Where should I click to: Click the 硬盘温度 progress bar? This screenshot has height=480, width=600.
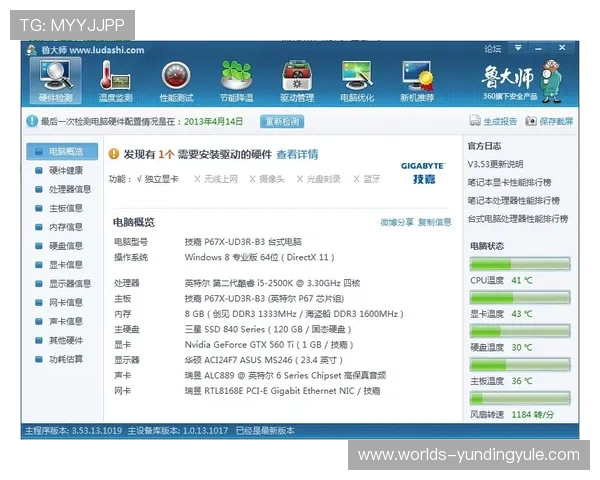520,331
